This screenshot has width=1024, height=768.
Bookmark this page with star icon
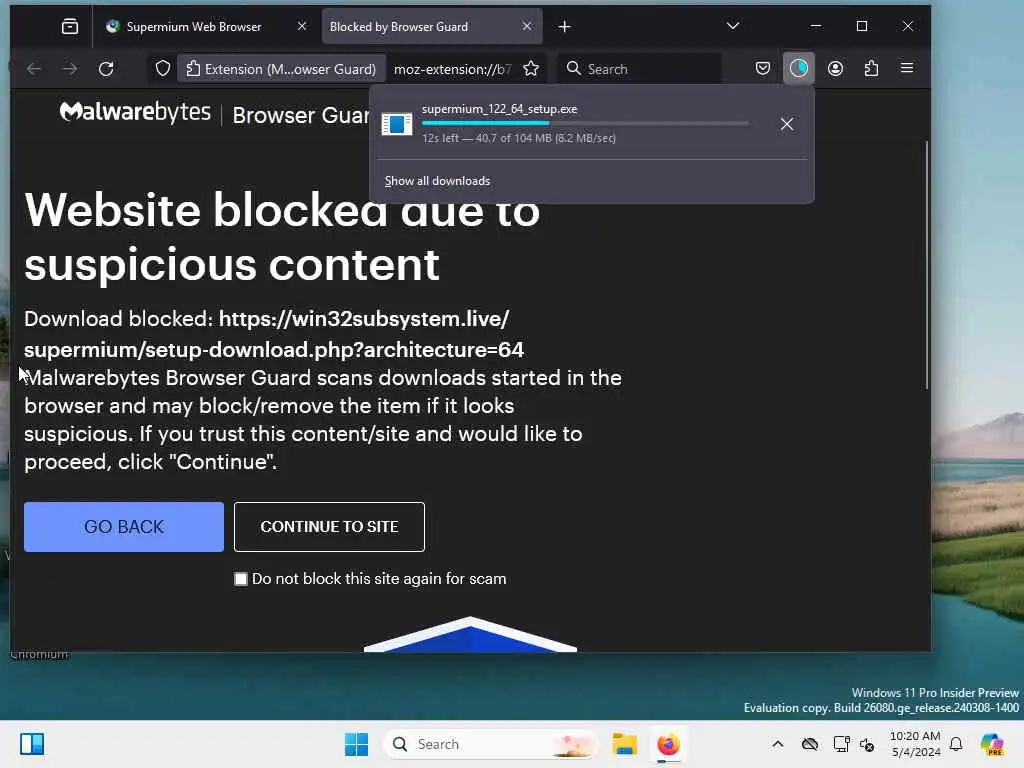(x=531, y=69)
